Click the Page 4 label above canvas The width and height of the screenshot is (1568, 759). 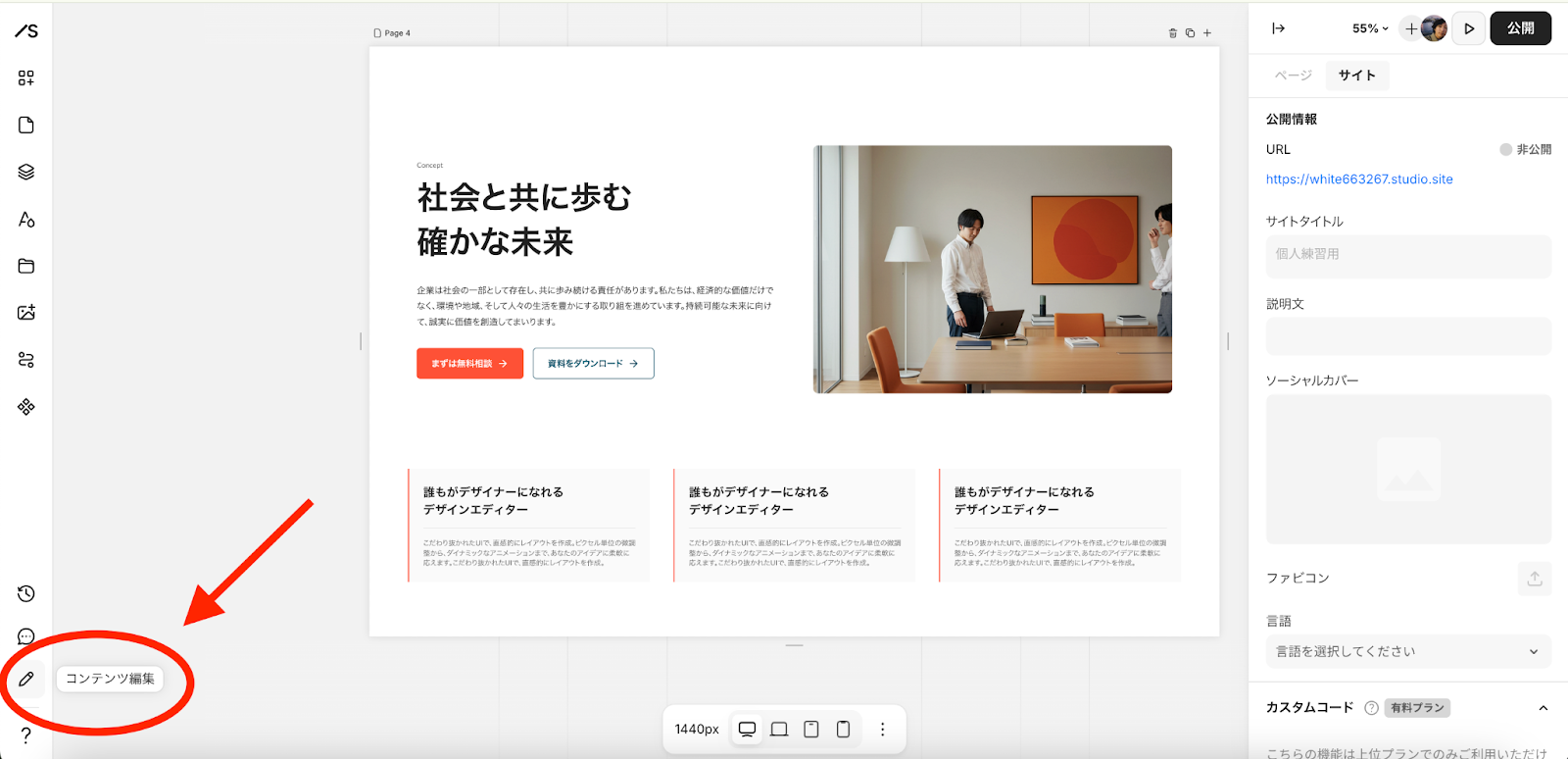[392, 33]
